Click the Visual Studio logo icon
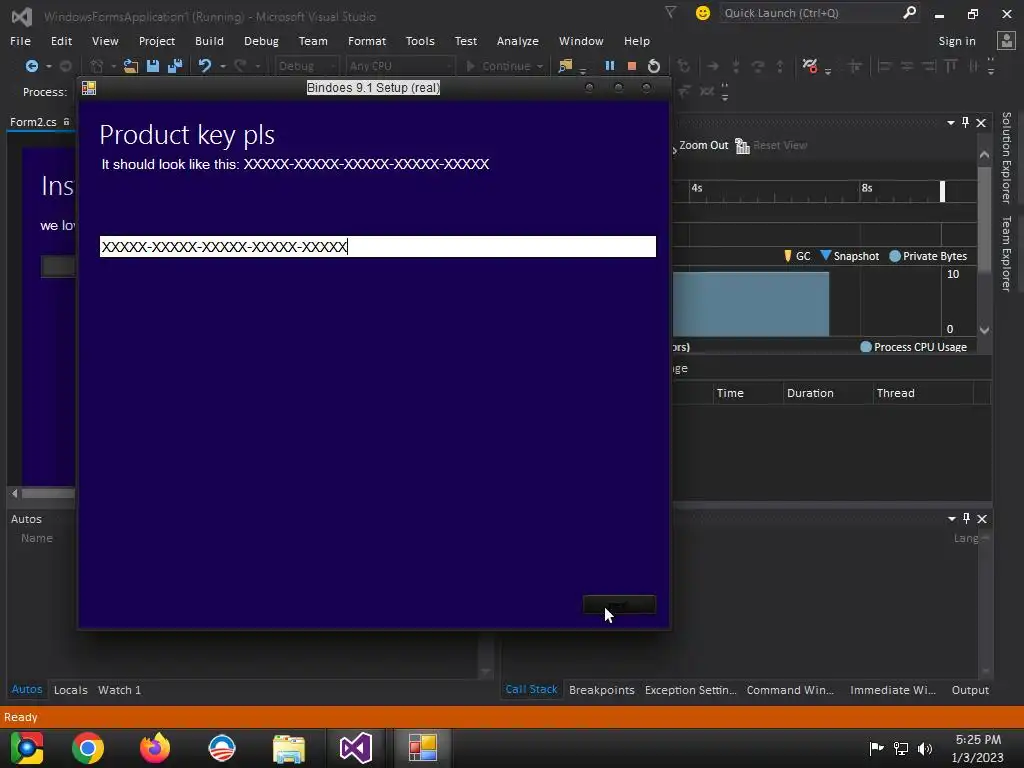The height and width of the screenshot is (768, 1024). (22, 16)
